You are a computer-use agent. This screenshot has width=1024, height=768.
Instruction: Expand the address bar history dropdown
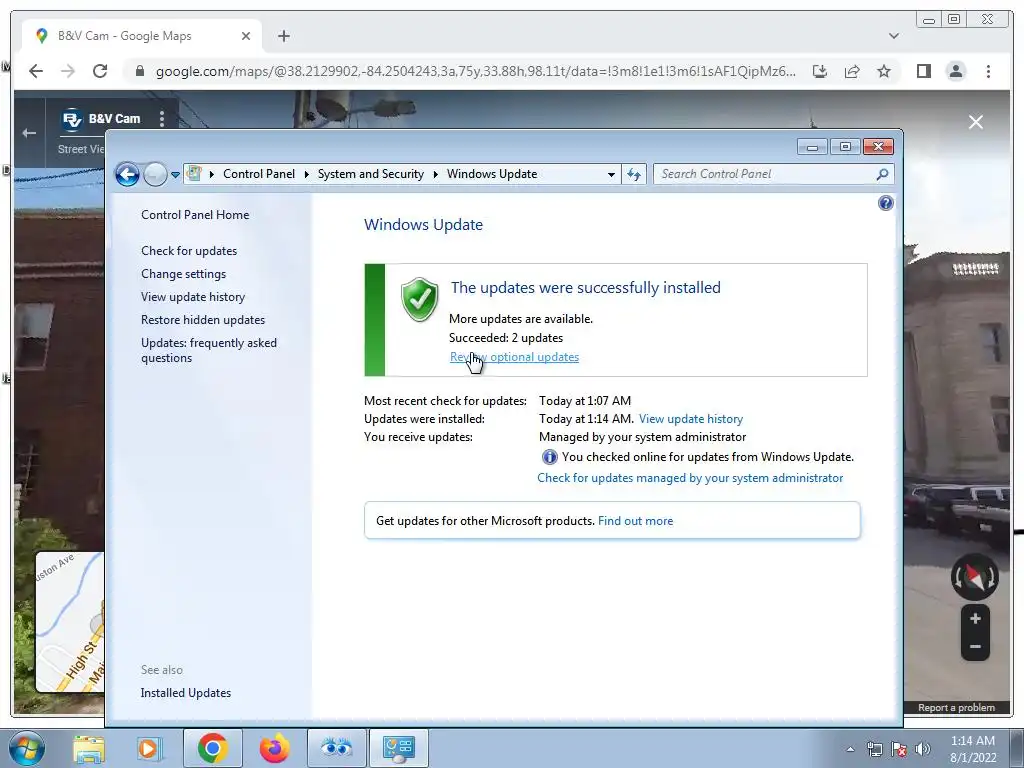[611, 174]
